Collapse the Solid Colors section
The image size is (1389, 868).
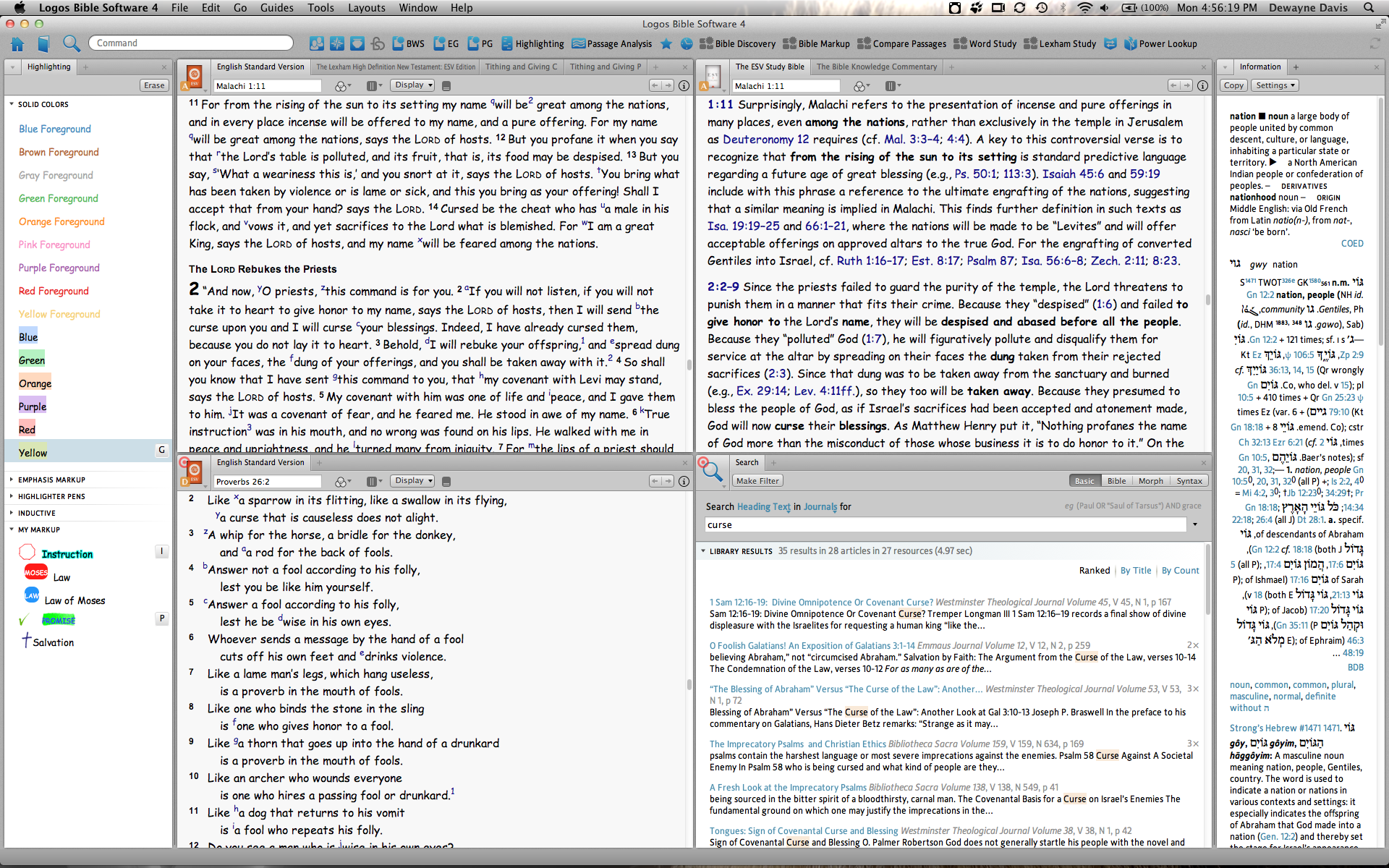(x=12, y=104)
